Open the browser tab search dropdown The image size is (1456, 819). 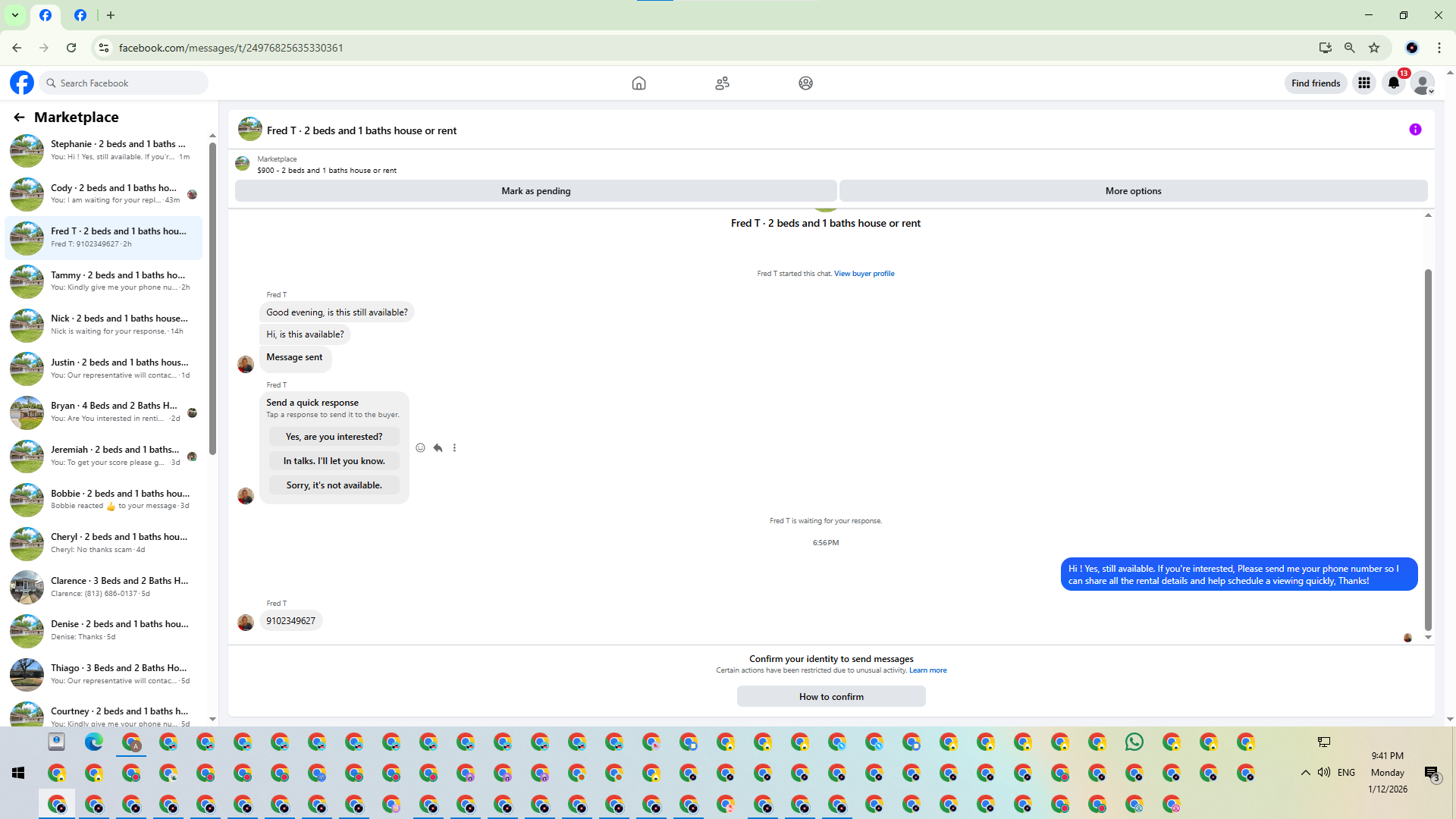[14, 15]
